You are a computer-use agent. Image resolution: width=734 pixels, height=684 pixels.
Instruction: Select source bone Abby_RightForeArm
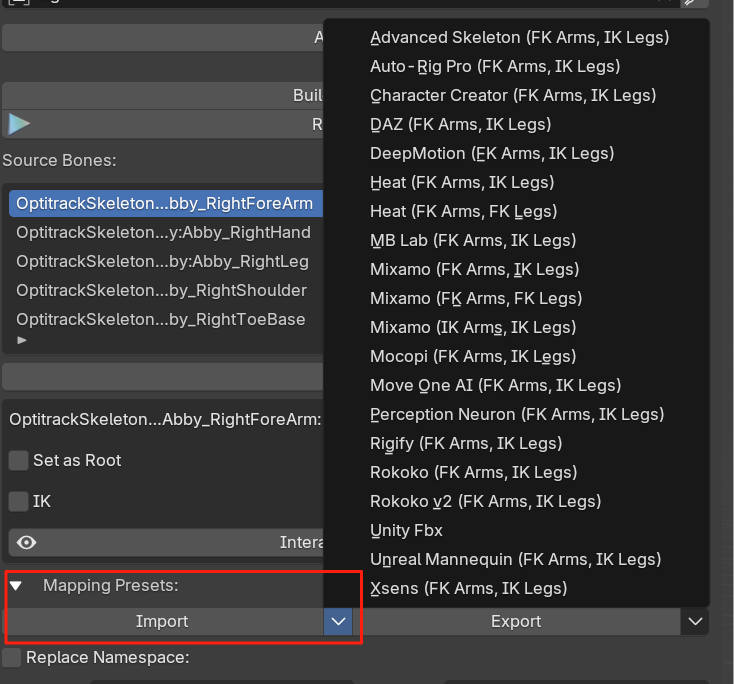[166, 204]
